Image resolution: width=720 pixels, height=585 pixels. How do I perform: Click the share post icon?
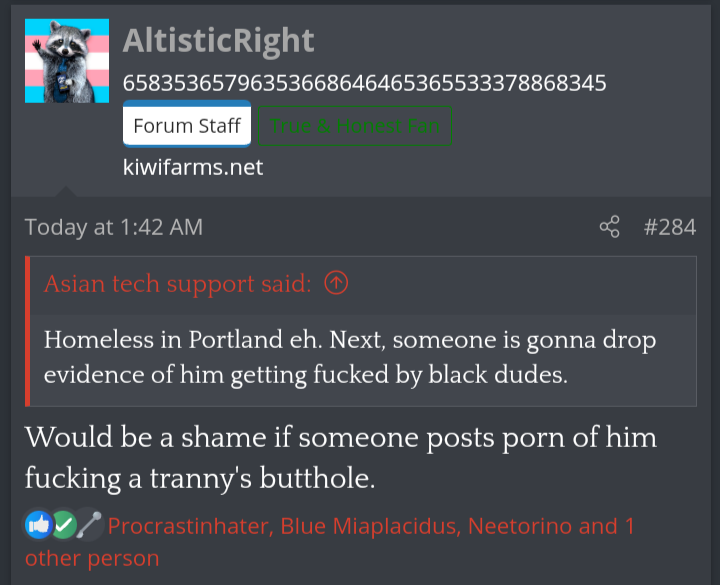click(609, 227)
